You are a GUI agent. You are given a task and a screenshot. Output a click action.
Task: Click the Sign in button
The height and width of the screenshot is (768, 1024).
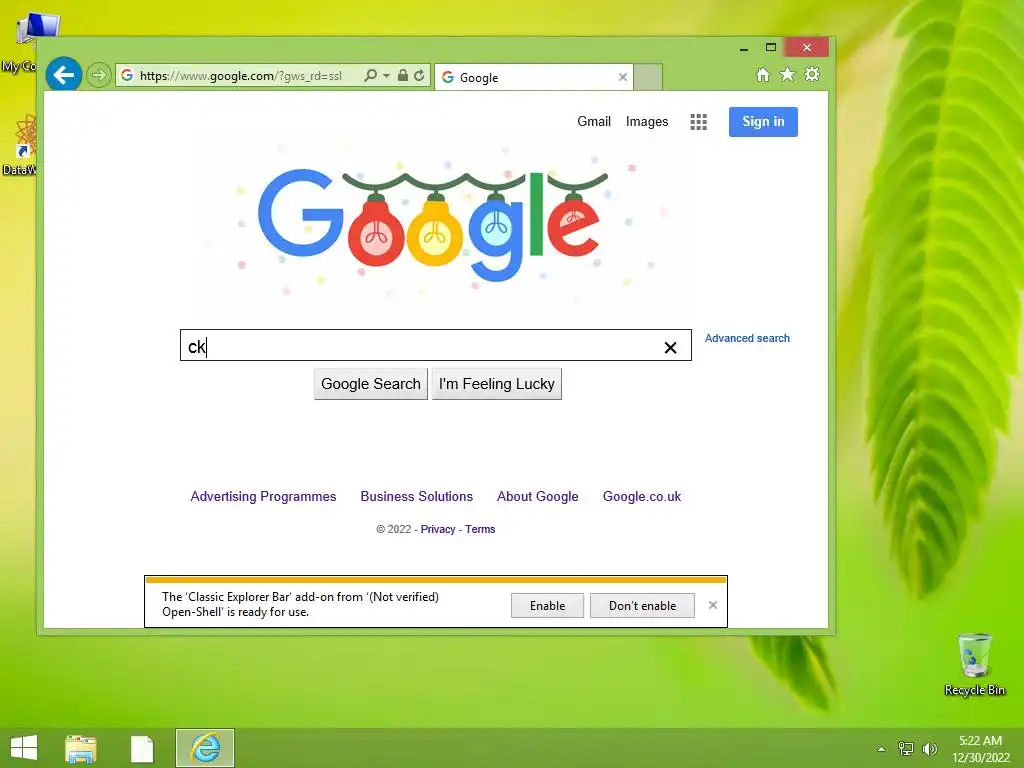(x=763, y=121)
